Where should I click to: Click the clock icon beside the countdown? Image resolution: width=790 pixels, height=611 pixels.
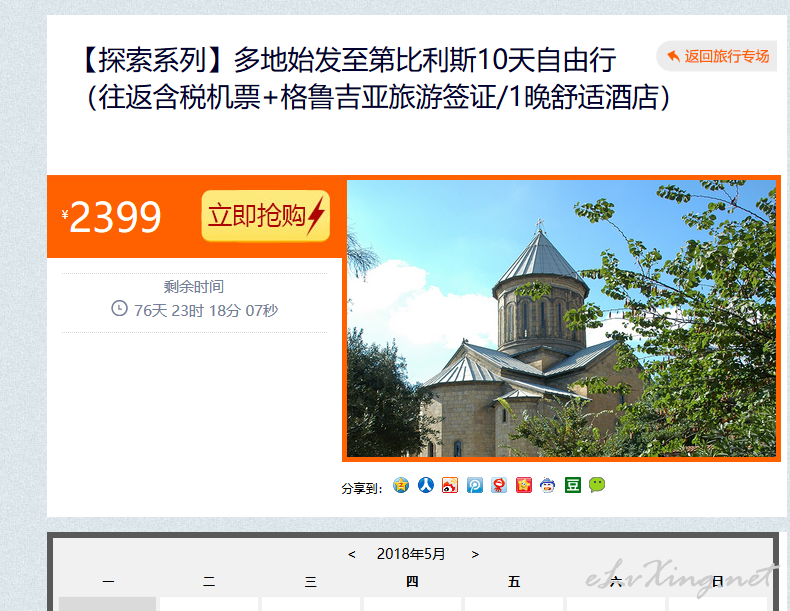pyautogui.click(x=119, y=308)
